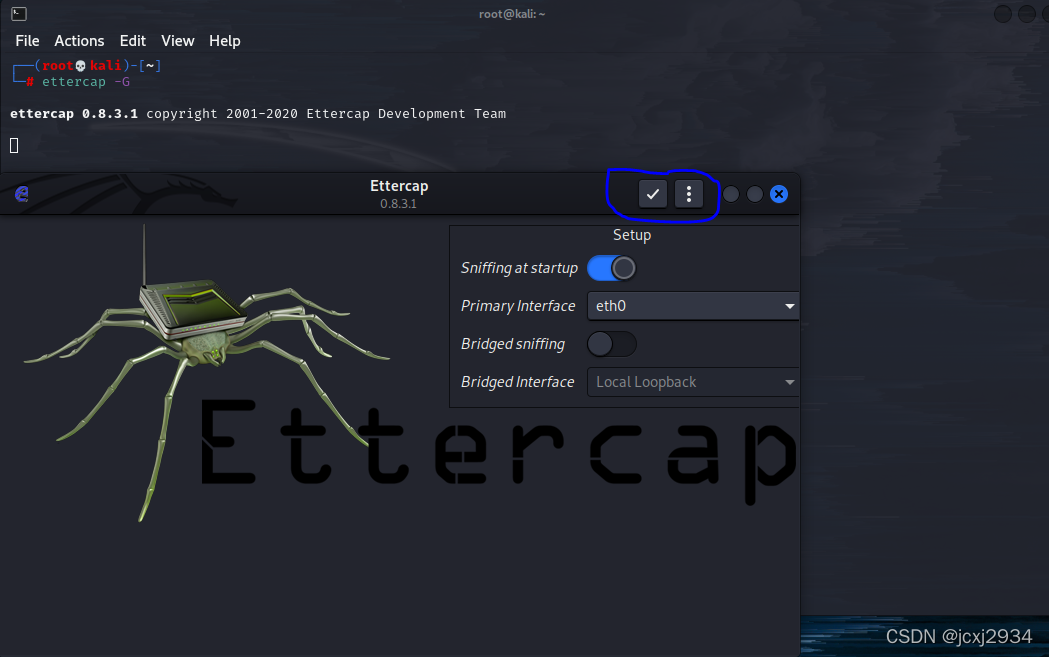Click the Ettercap logo icon in title bar
Screen dimensions: 1049x657
(x=21, y=194)
